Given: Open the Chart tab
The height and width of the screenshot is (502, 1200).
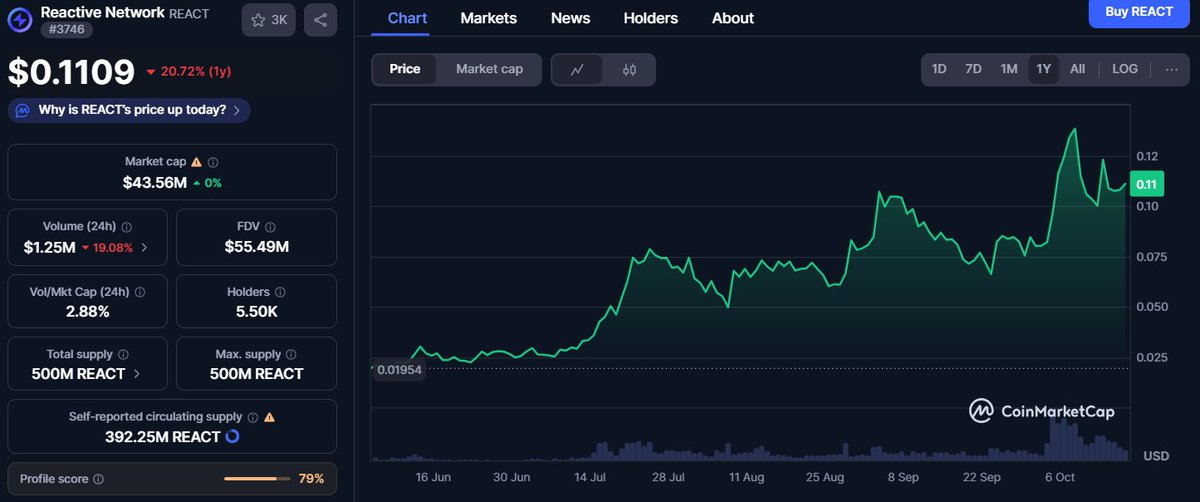Looking at the screenshot, I should point(407,18).
